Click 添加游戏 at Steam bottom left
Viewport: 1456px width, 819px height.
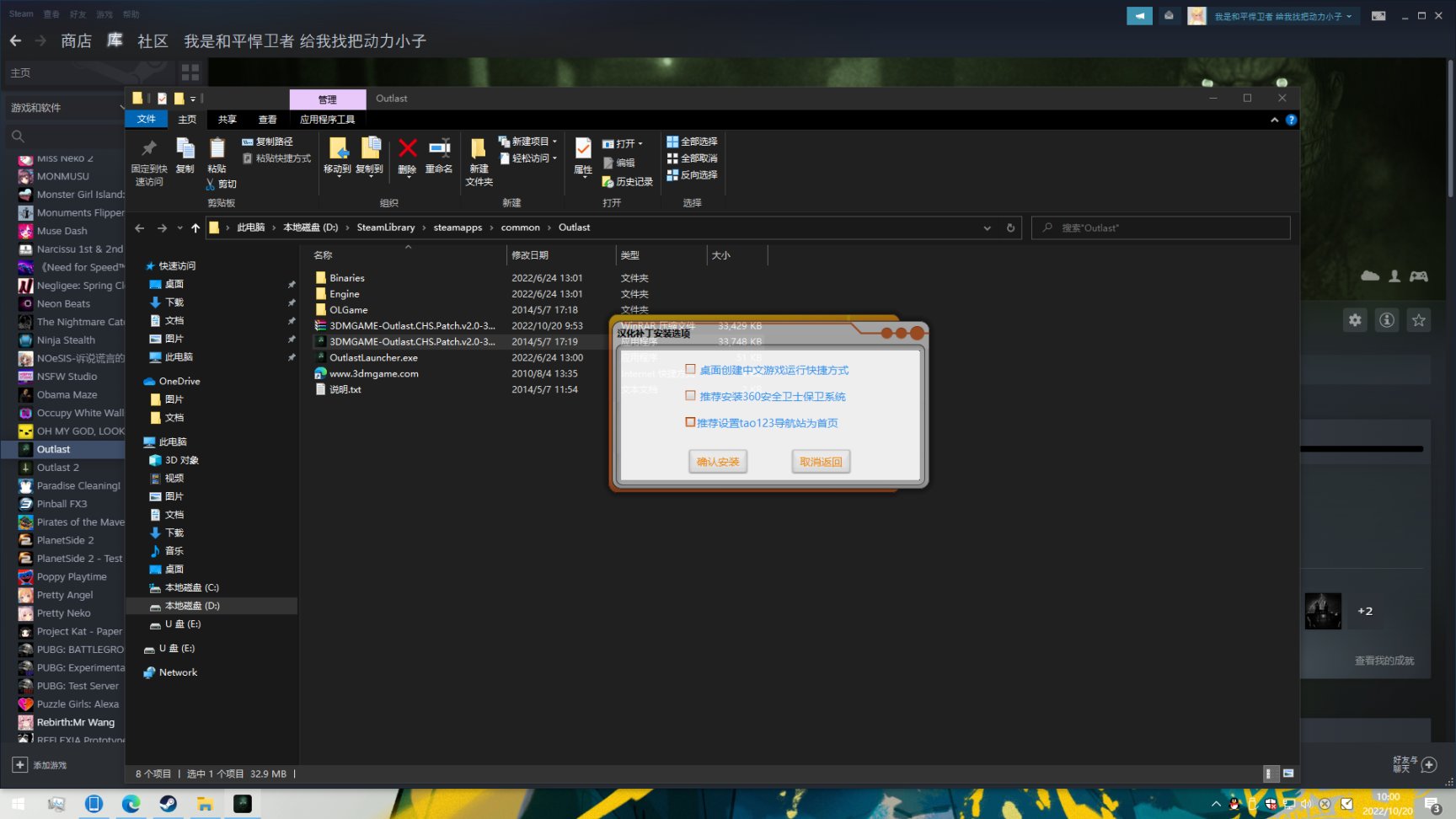pos(40,765)
